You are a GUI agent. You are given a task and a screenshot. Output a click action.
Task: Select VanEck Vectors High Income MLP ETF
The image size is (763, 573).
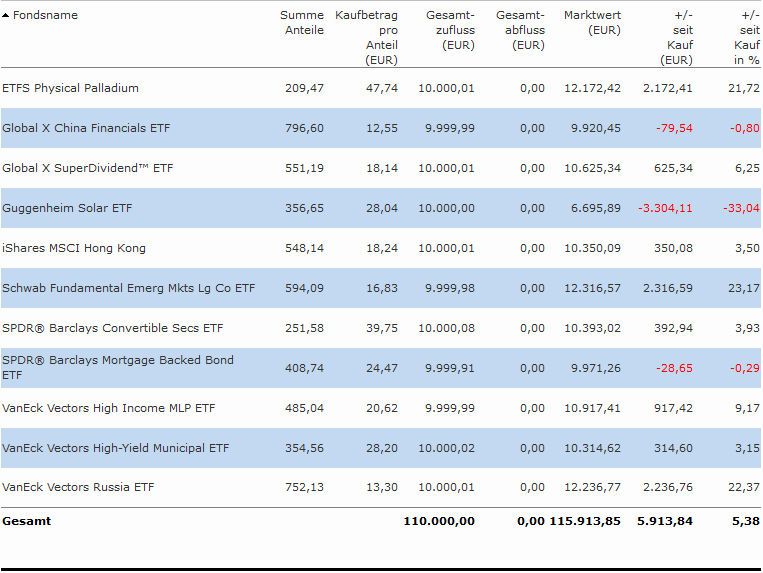(109, 408)
